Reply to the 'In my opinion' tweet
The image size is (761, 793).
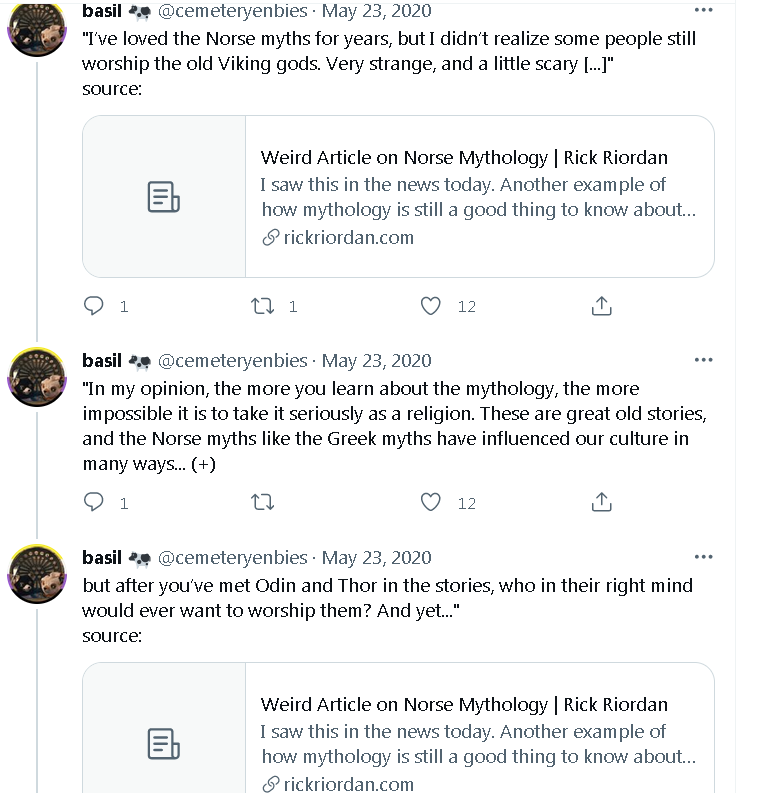(x=95, y=502)
